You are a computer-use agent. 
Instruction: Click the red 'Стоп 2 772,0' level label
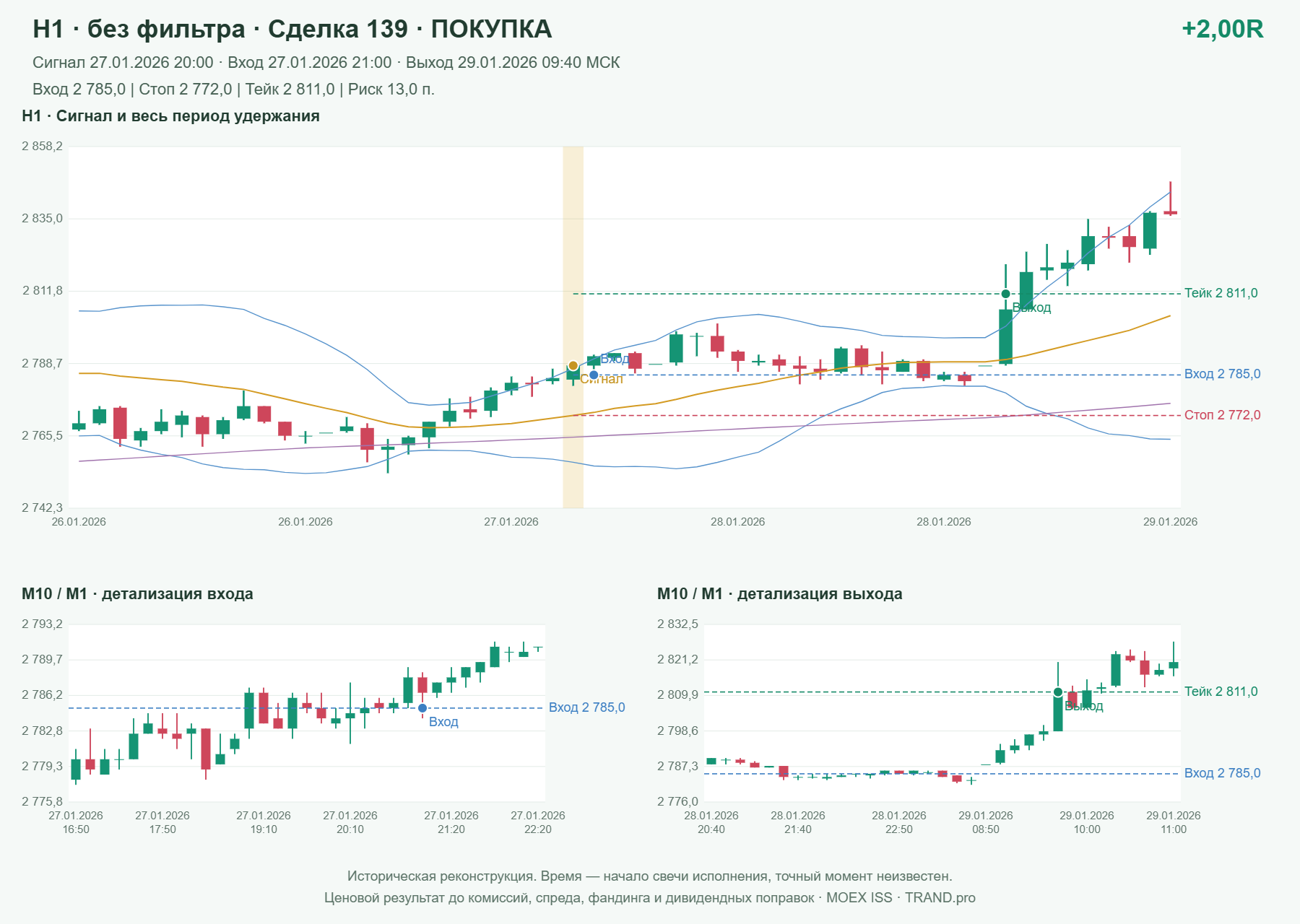(x=1222, y=415)
